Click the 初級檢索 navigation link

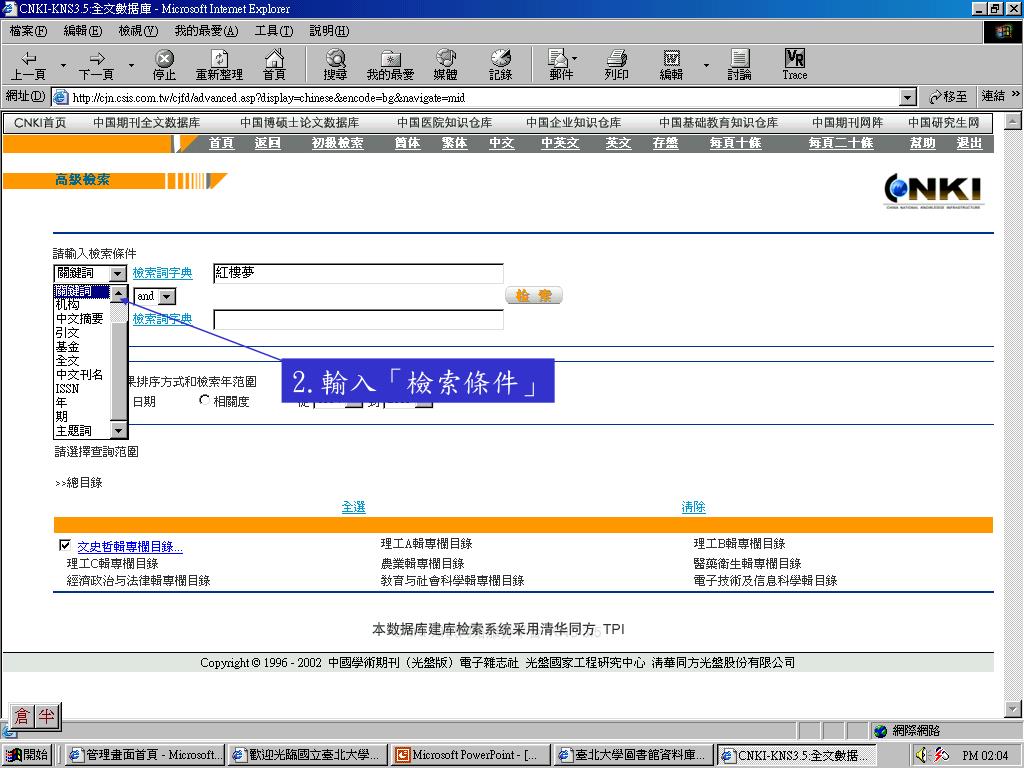coord(338,143)
